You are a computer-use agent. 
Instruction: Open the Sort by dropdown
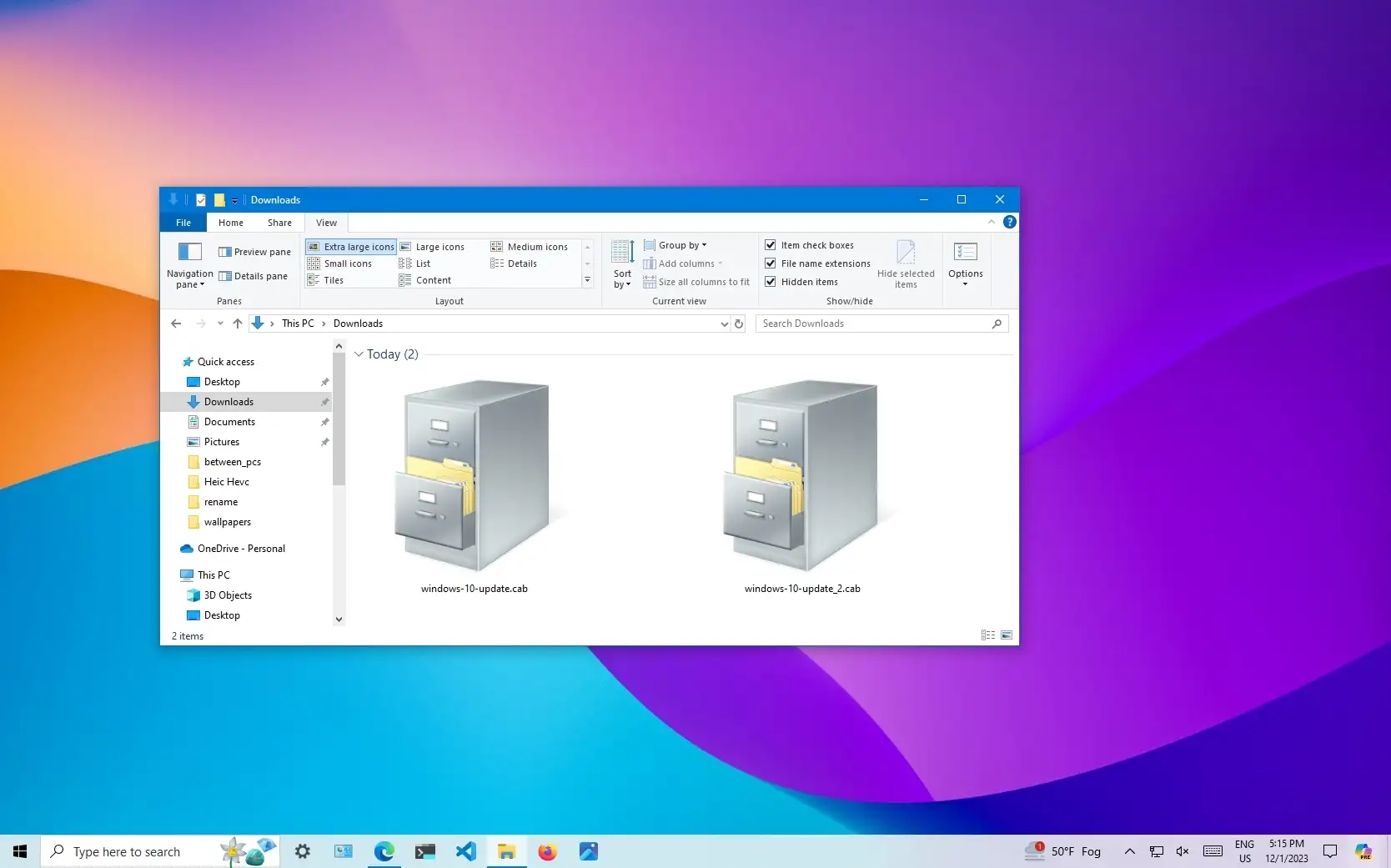tap(621, 263)
